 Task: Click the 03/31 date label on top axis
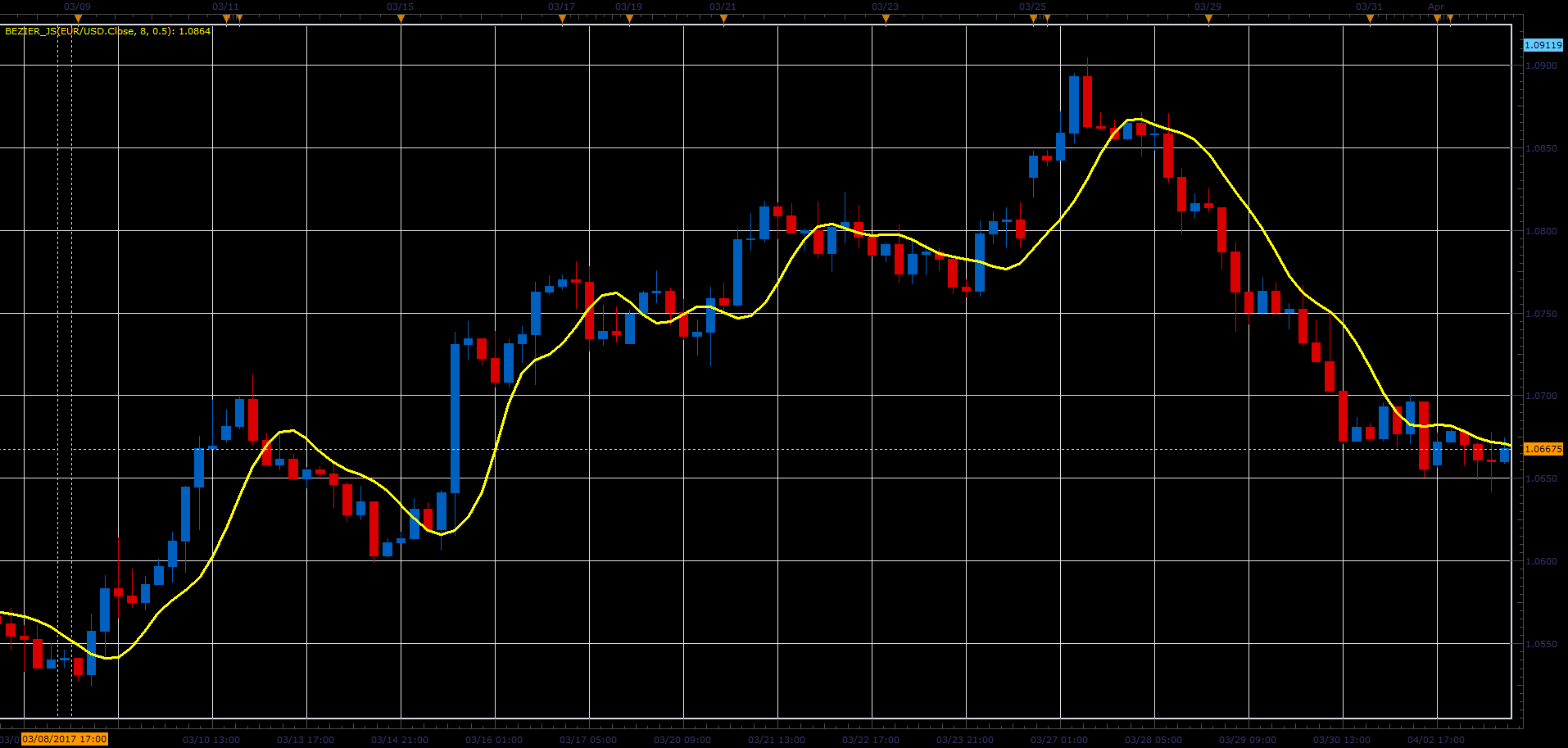pyautogui.click(x=1369, y=7)
